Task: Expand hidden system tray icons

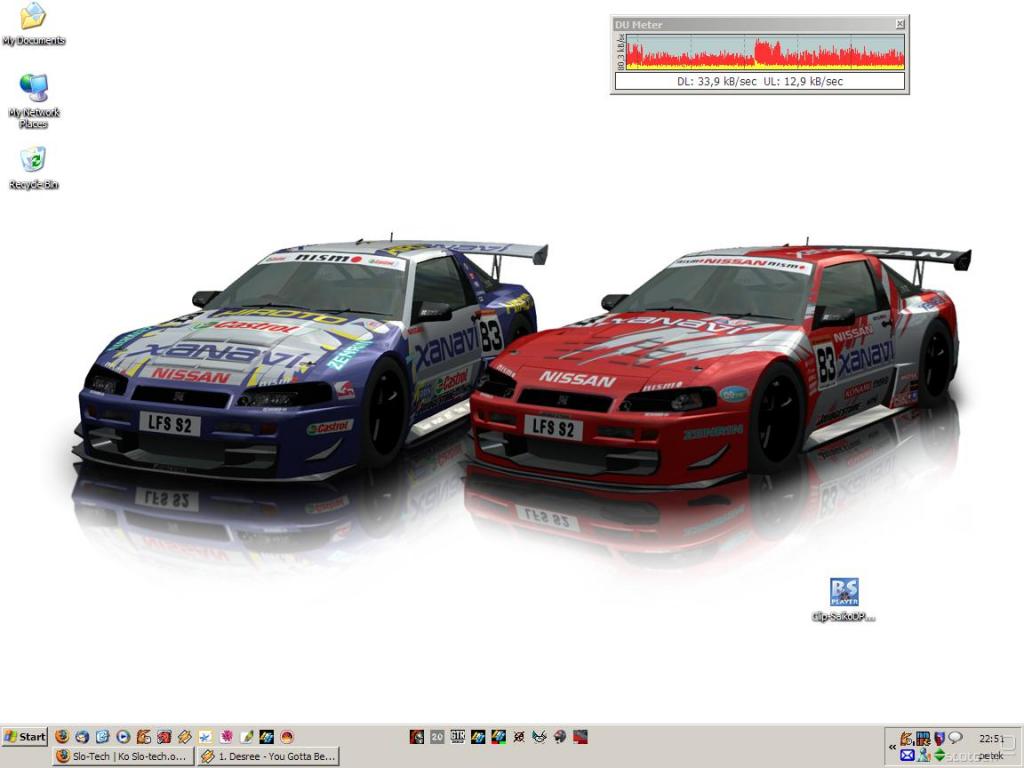Action: click(x=892, y=746)
